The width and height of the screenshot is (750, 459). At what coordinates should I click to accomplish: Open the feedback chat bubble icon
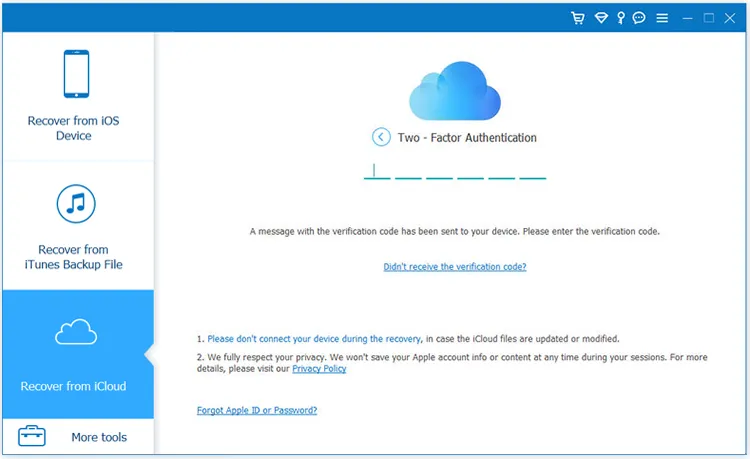tap(639, 18)
